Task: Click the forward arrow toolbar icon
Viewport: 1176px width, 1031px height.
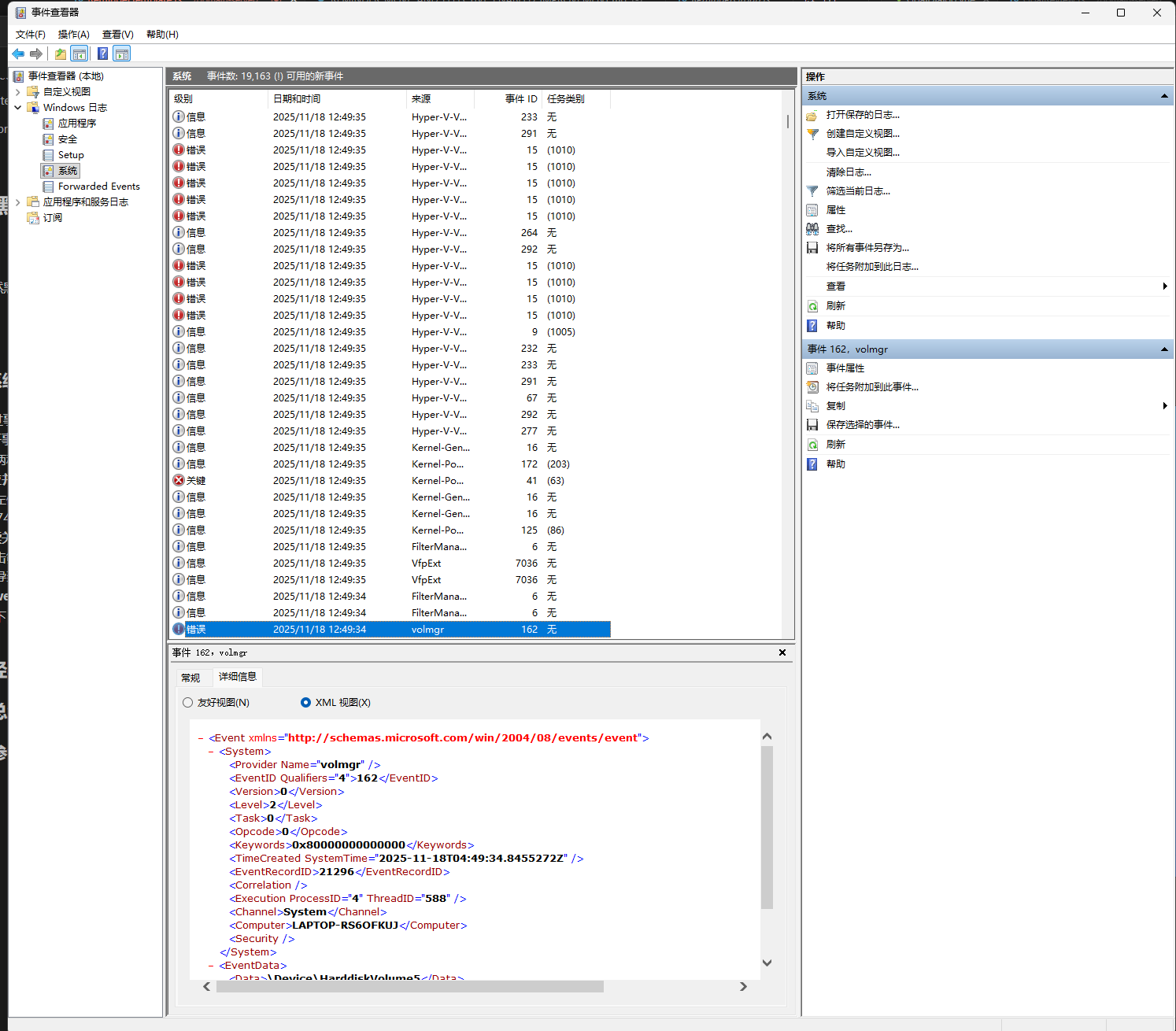Action: point(36,54)
